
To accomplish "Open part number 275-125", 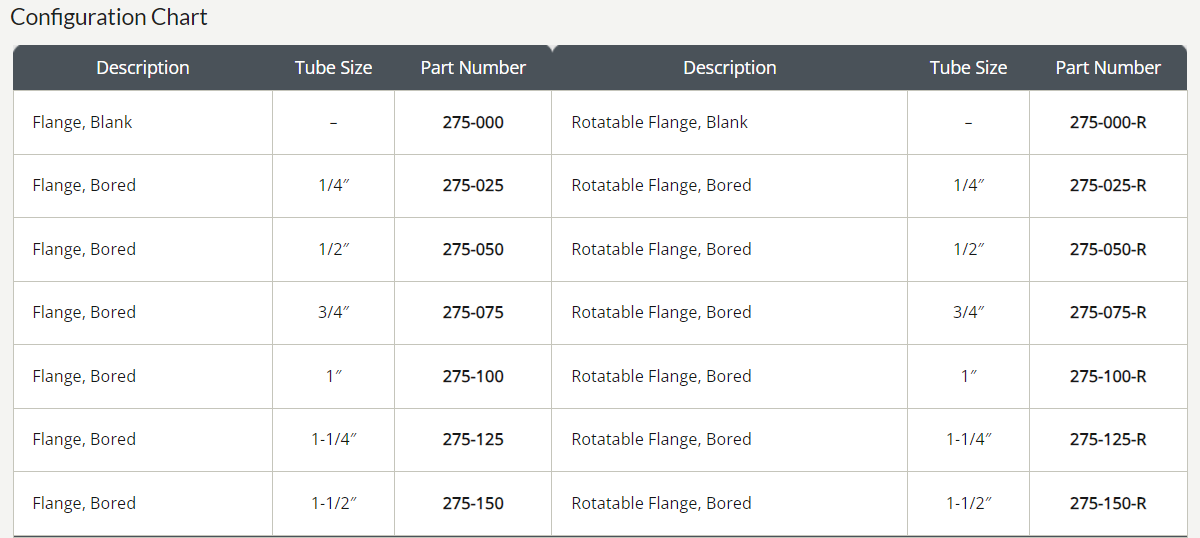I will point(473,440).
